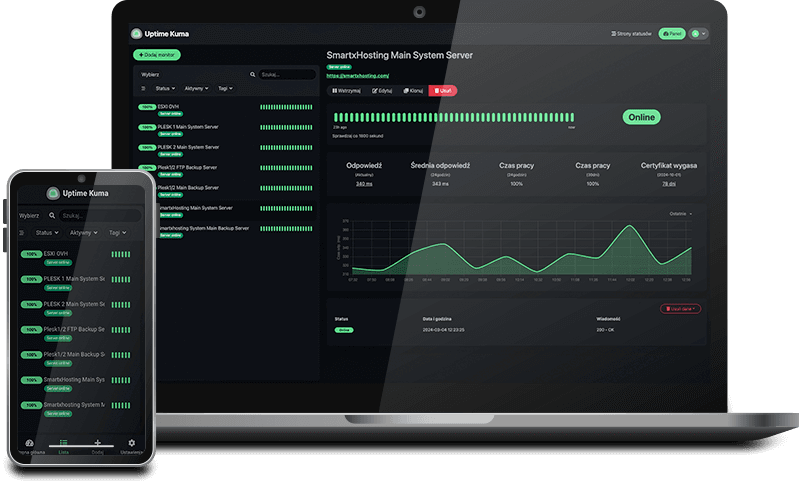Click the Edytuj edit button
The image size is (799, 482).
[x=382, y=91]
